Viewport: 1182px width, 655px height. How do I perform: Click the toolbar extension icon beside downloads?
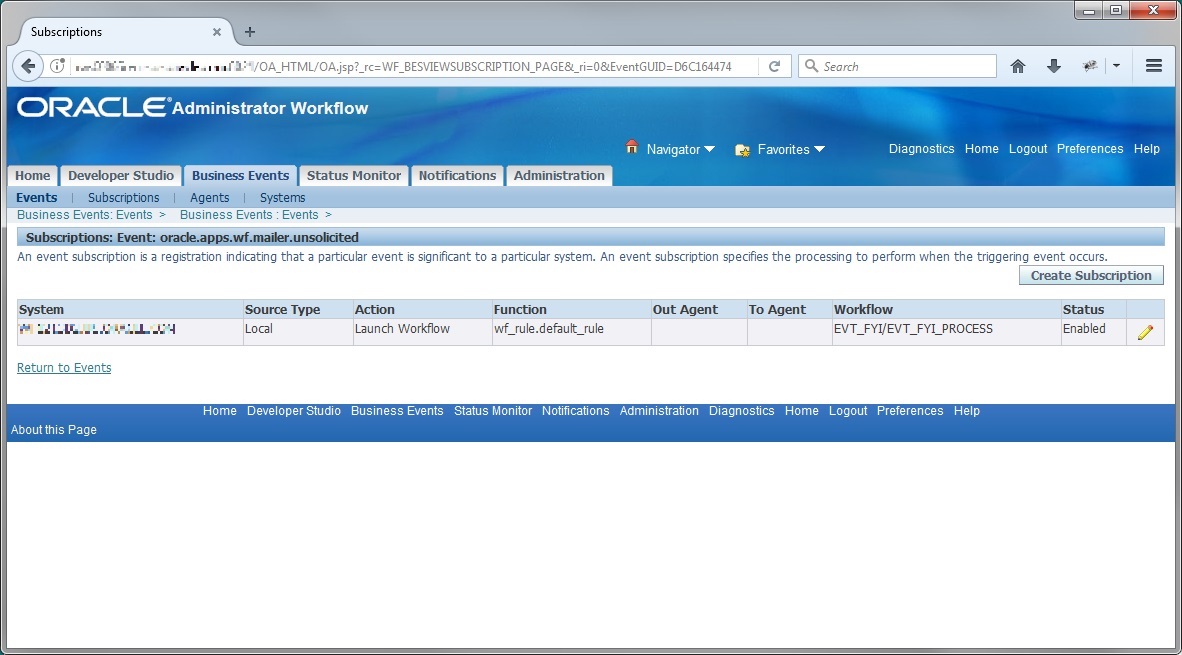pos(1090,66)
